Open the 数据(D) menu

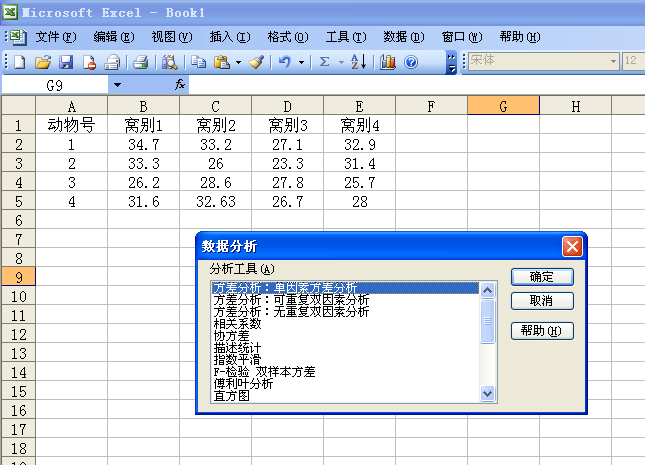[x=404, y=37]
